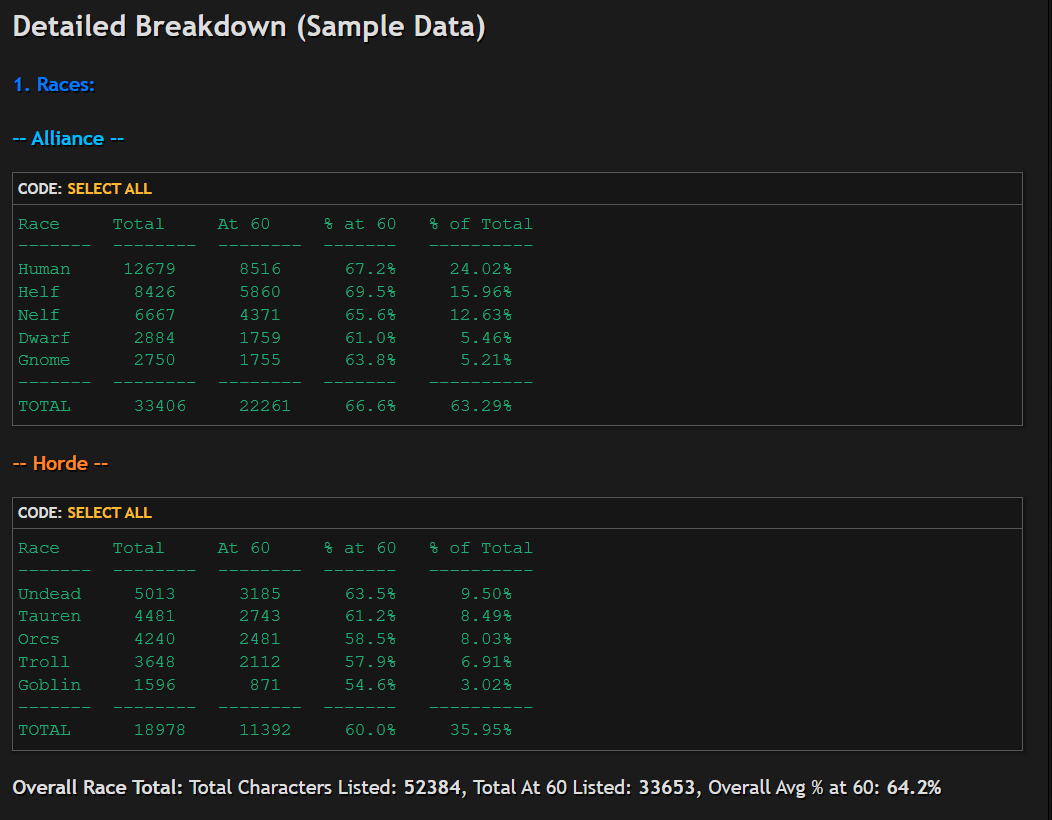Viewport: 1052px width, 820px height.
Task: Click the Overall Race Total summary line
Action: [477, 787]
